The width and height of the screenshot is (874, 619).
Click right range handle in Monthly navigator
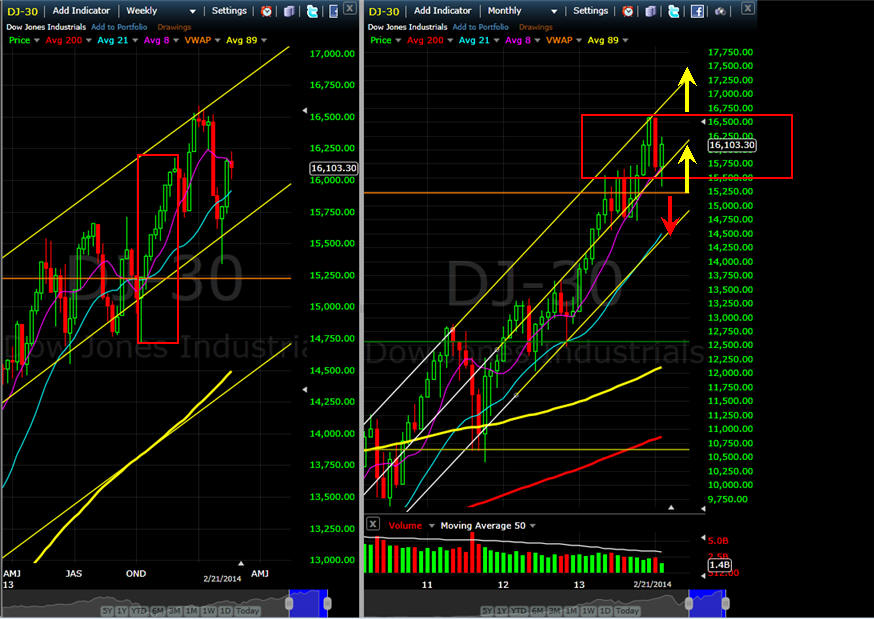(x=726, y=604)
